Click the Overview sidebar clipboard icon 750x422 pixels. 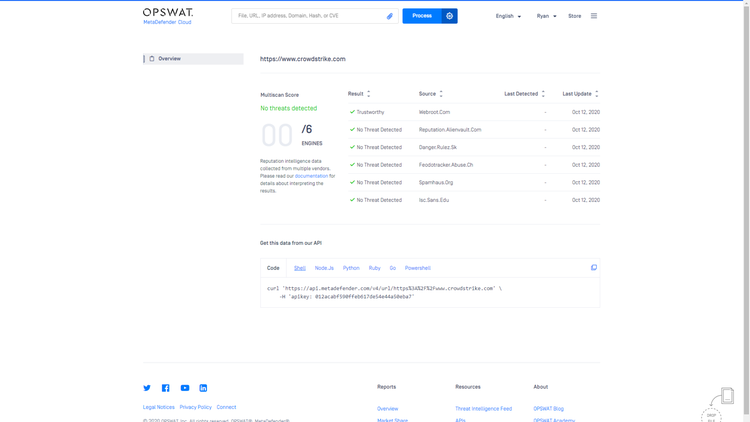click(152, 59)
